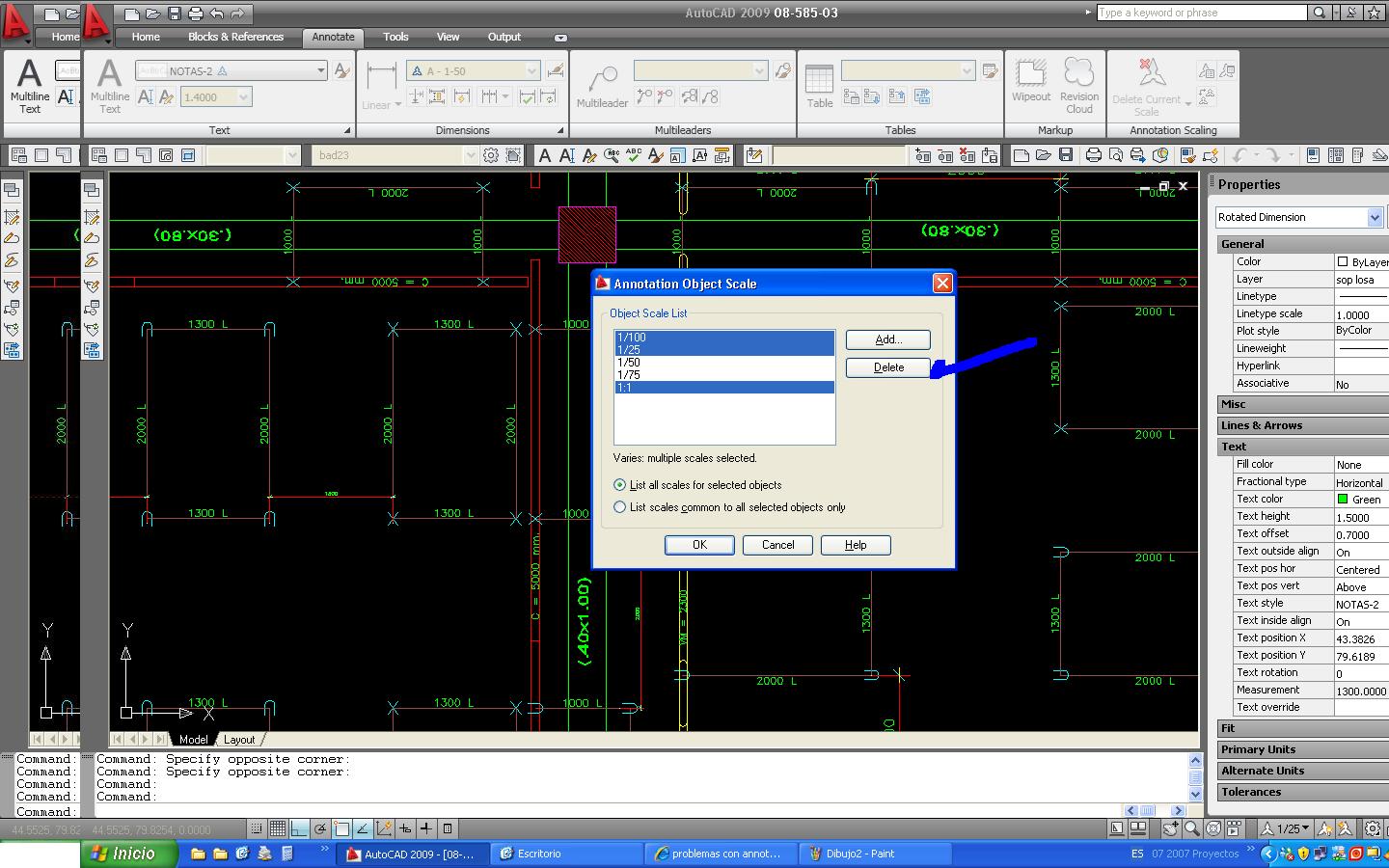Viewport: 1389px width, 868px height.
Task: Switch to the Blocks & References ribbon tab
Action: click(235, 37)
